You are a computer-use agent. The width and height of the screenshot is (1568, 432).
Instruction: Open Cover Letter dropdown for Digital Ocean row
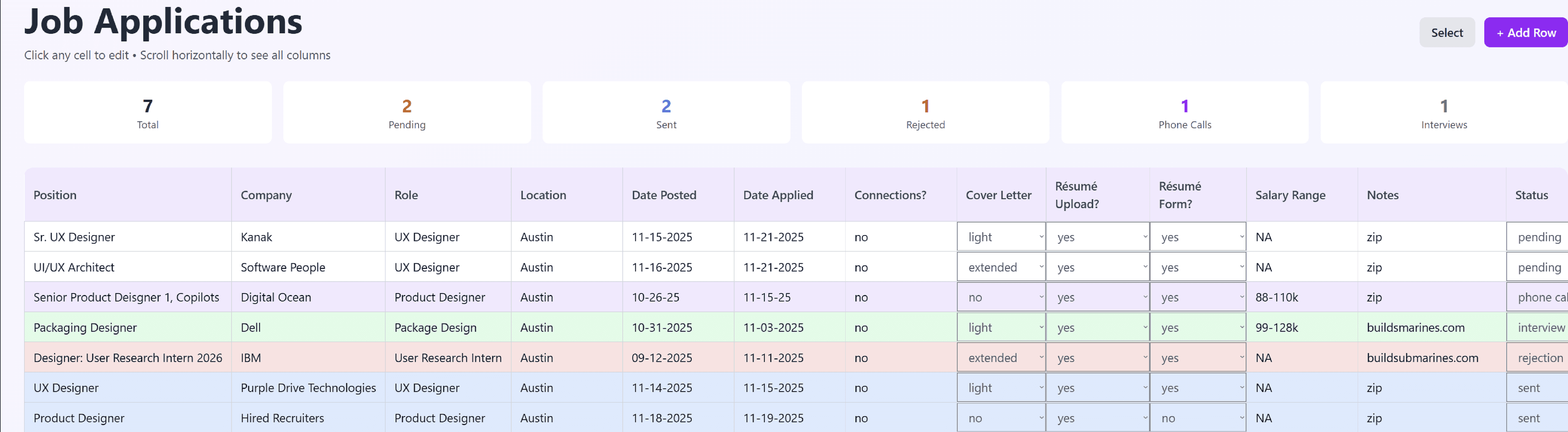pos(1000,297)
